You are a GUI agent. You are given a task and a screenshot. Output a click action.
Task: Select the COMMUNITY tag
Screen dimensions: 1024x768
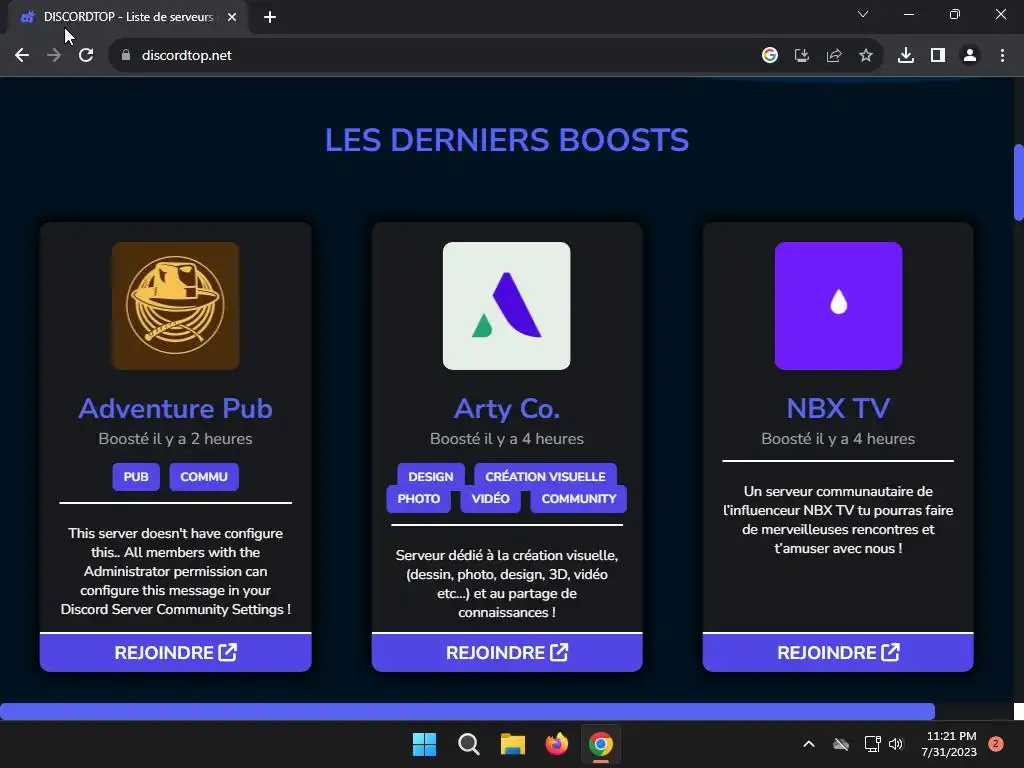coord(579,499)
